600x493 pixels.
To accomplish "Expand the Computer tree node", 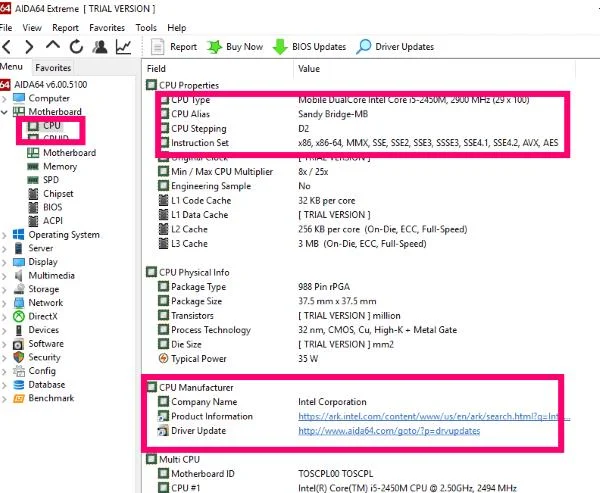I will pyautogui.click(x=4, y=99).
